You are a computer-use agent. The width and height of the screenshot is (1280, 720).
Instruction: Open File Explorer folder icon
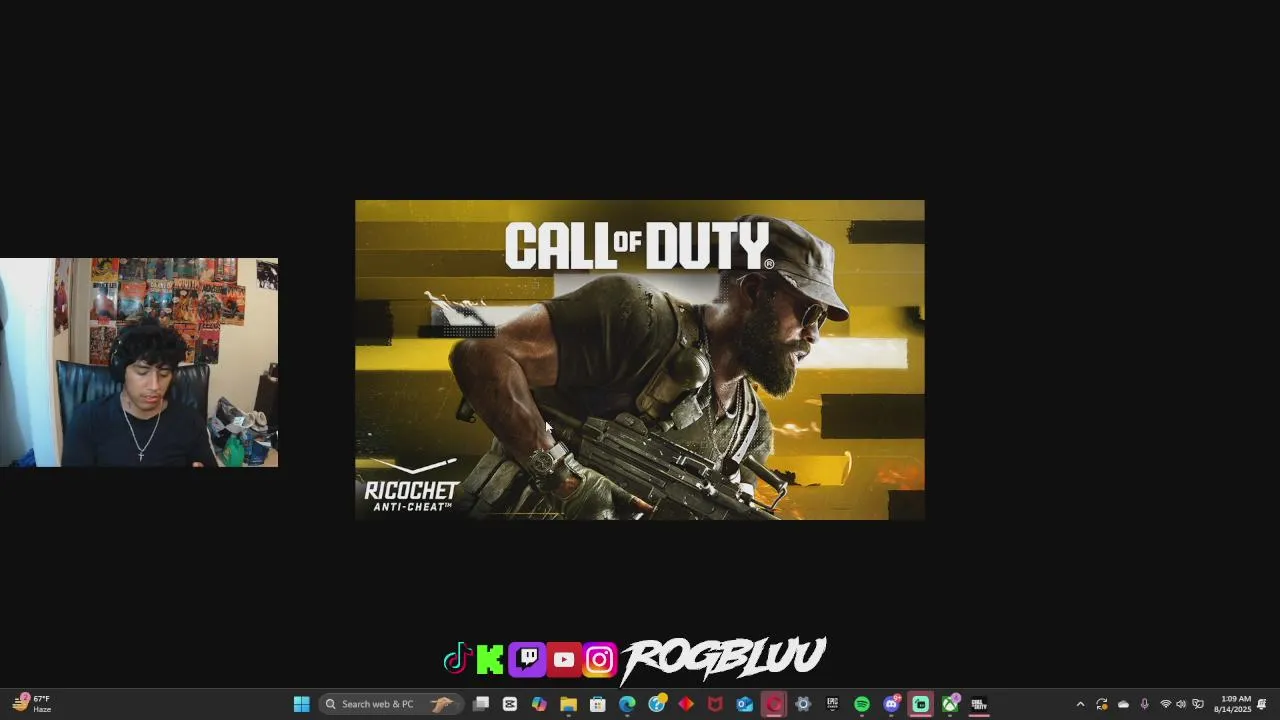tap(568, 704)
